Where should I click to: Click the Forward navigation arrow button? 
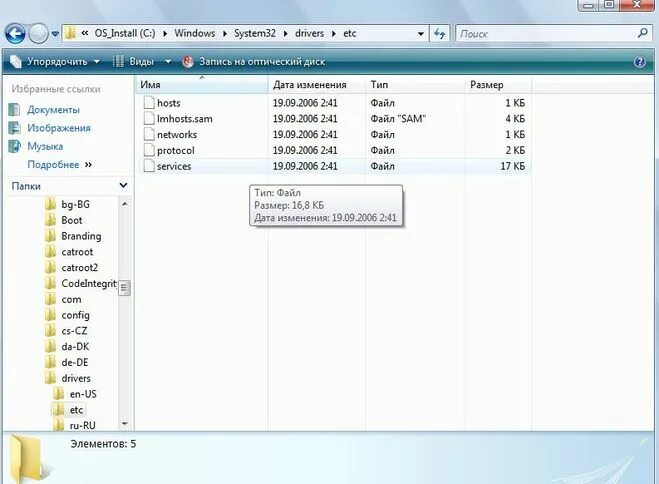(x=38, y=34)
